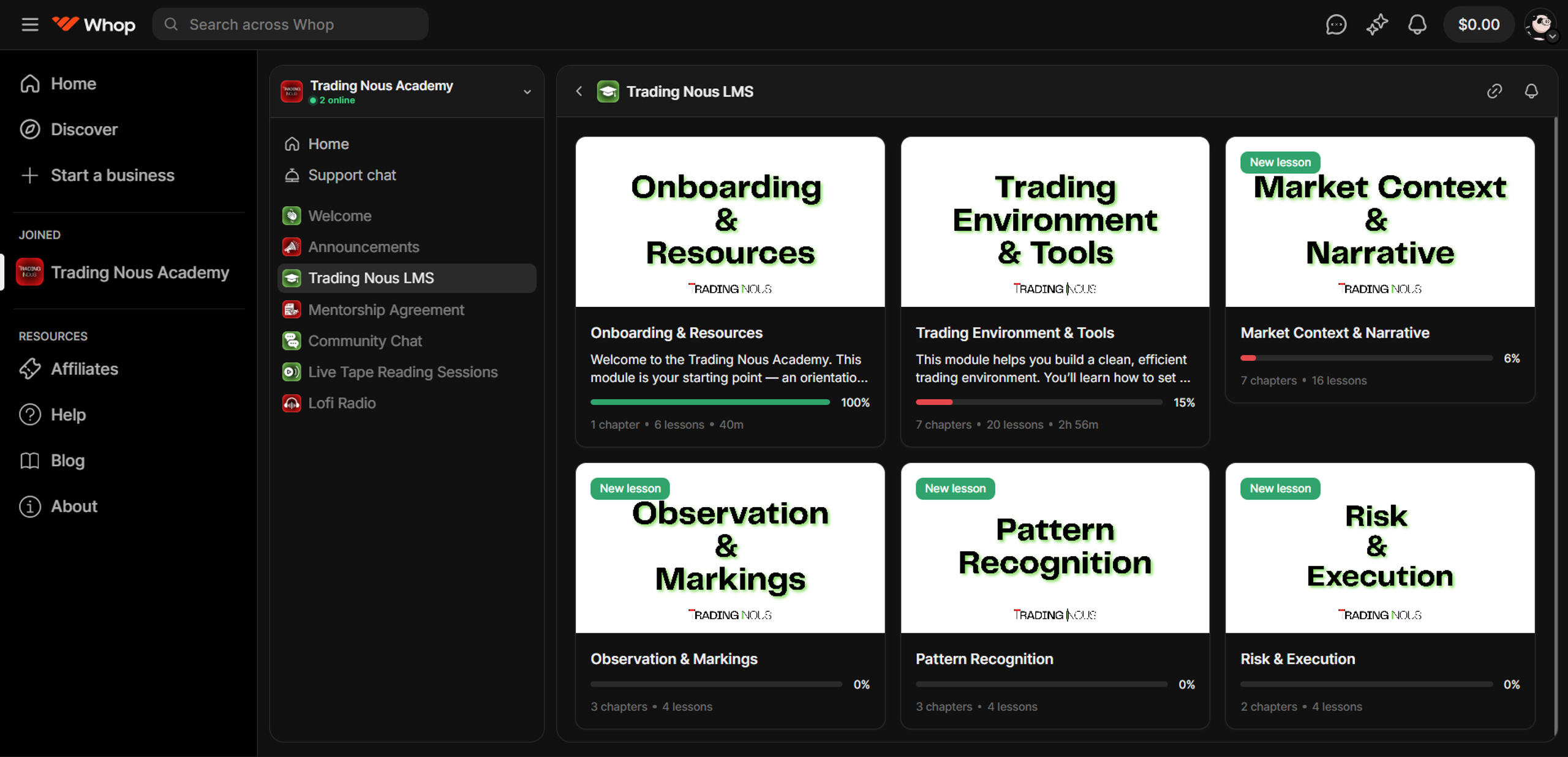Image resolution: width=1568 pixels, height=757 pixels.
Task: Open the Announcements channel
Action: (x=407, y=247)
